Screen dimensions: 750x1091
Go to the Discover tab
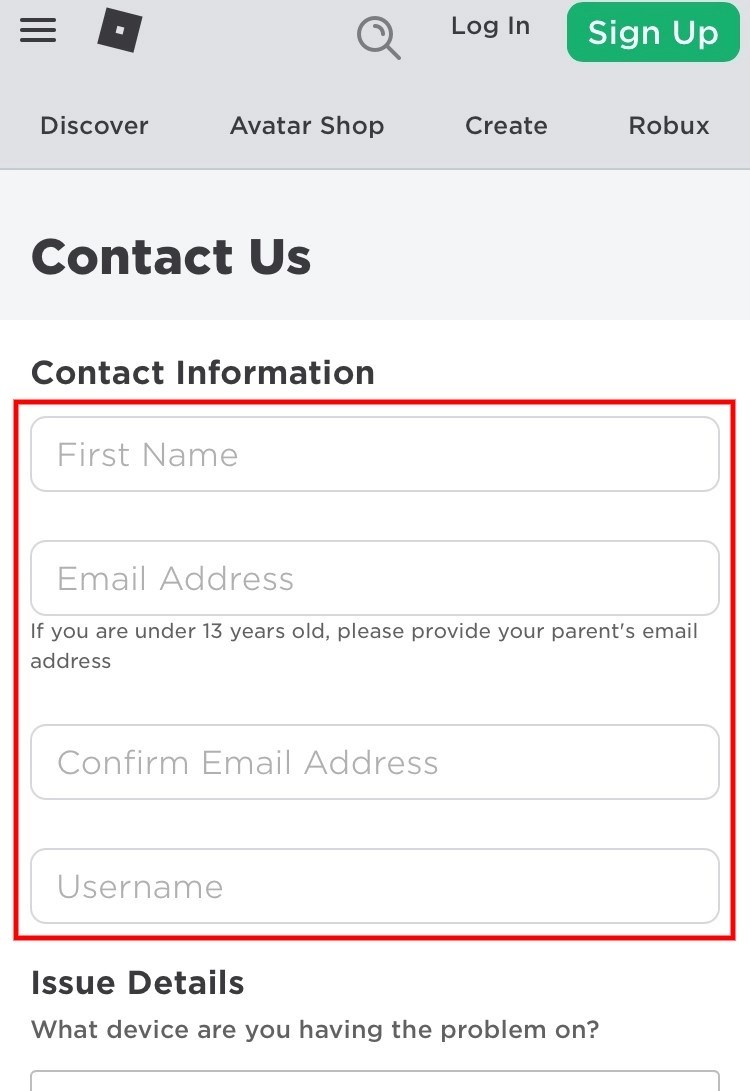[94, 126]
